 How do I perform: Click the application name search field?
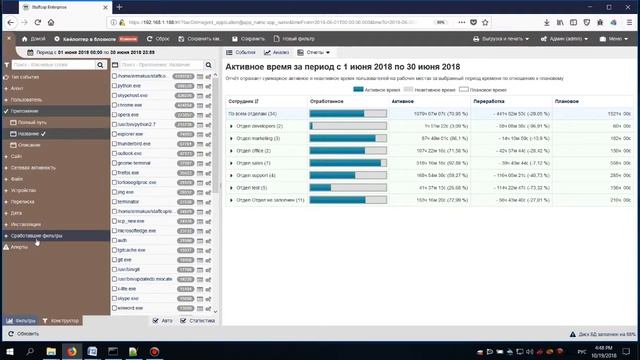161,65
